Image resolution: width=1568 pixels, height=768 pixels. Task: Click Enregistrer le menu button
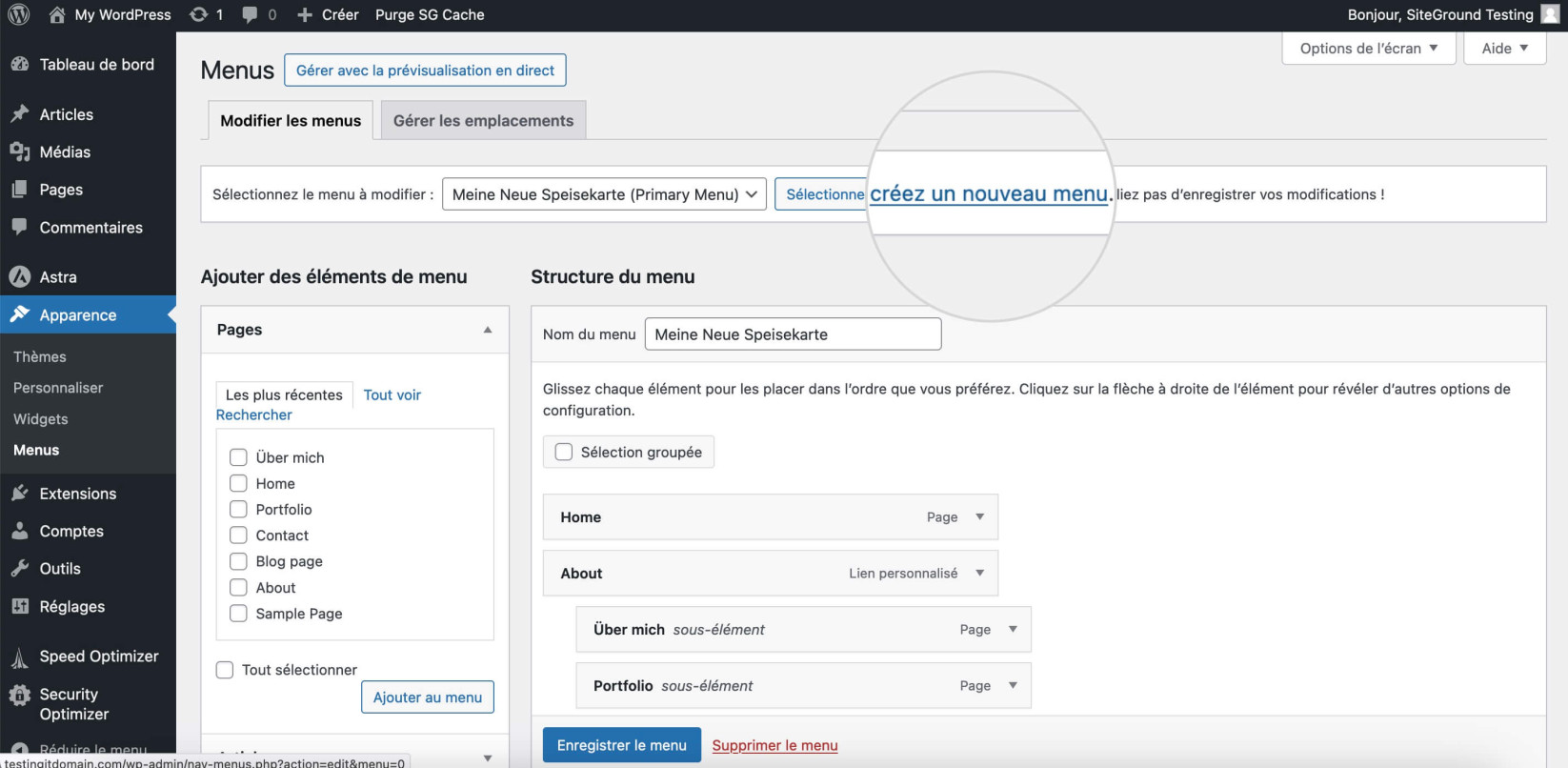tap(622, 745)
